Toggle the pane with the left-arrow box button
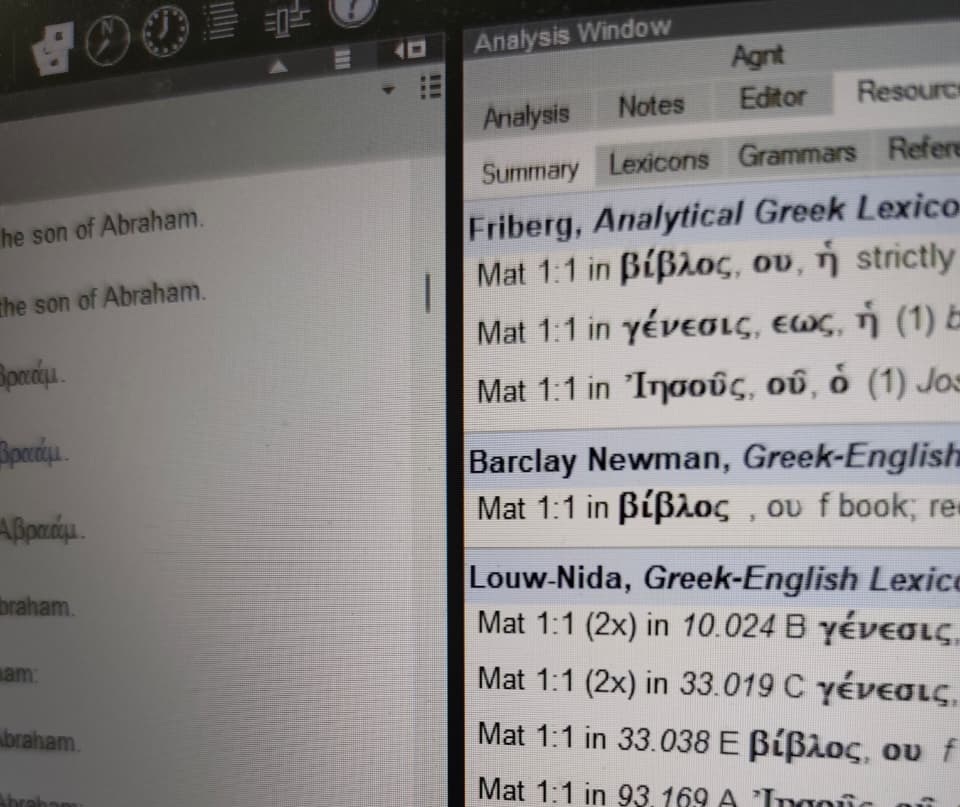The image size is (960, 807). pyautogui.click(x=411, y=47)
